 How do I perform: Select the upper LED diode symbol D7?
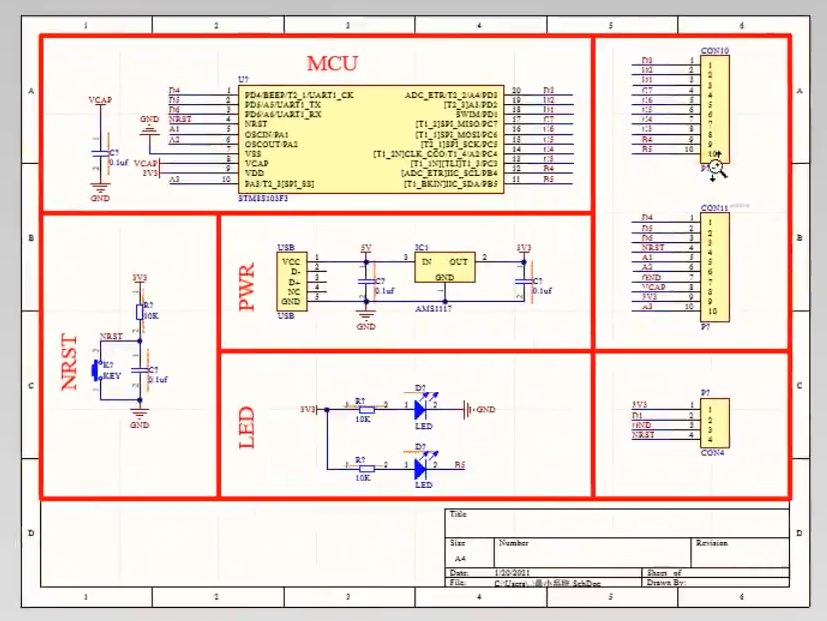pos(420,408)
